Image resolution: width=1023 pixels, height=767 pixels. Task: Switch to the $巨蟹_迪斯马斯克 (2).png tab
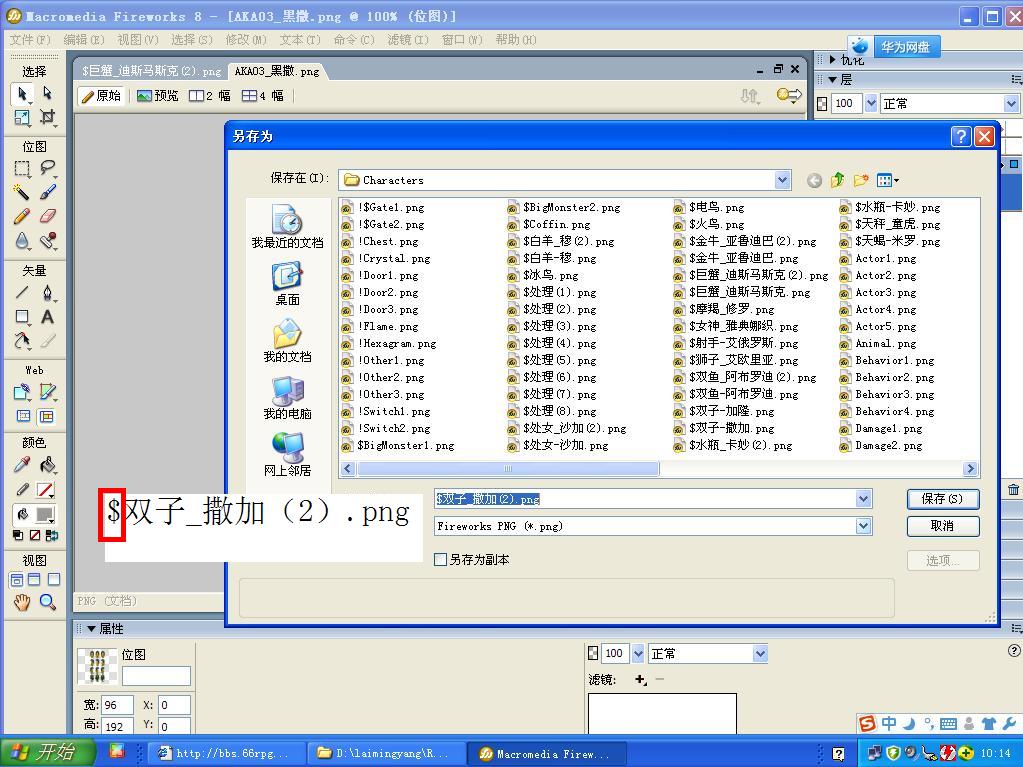pyautogui.click(x=151, y=71)
